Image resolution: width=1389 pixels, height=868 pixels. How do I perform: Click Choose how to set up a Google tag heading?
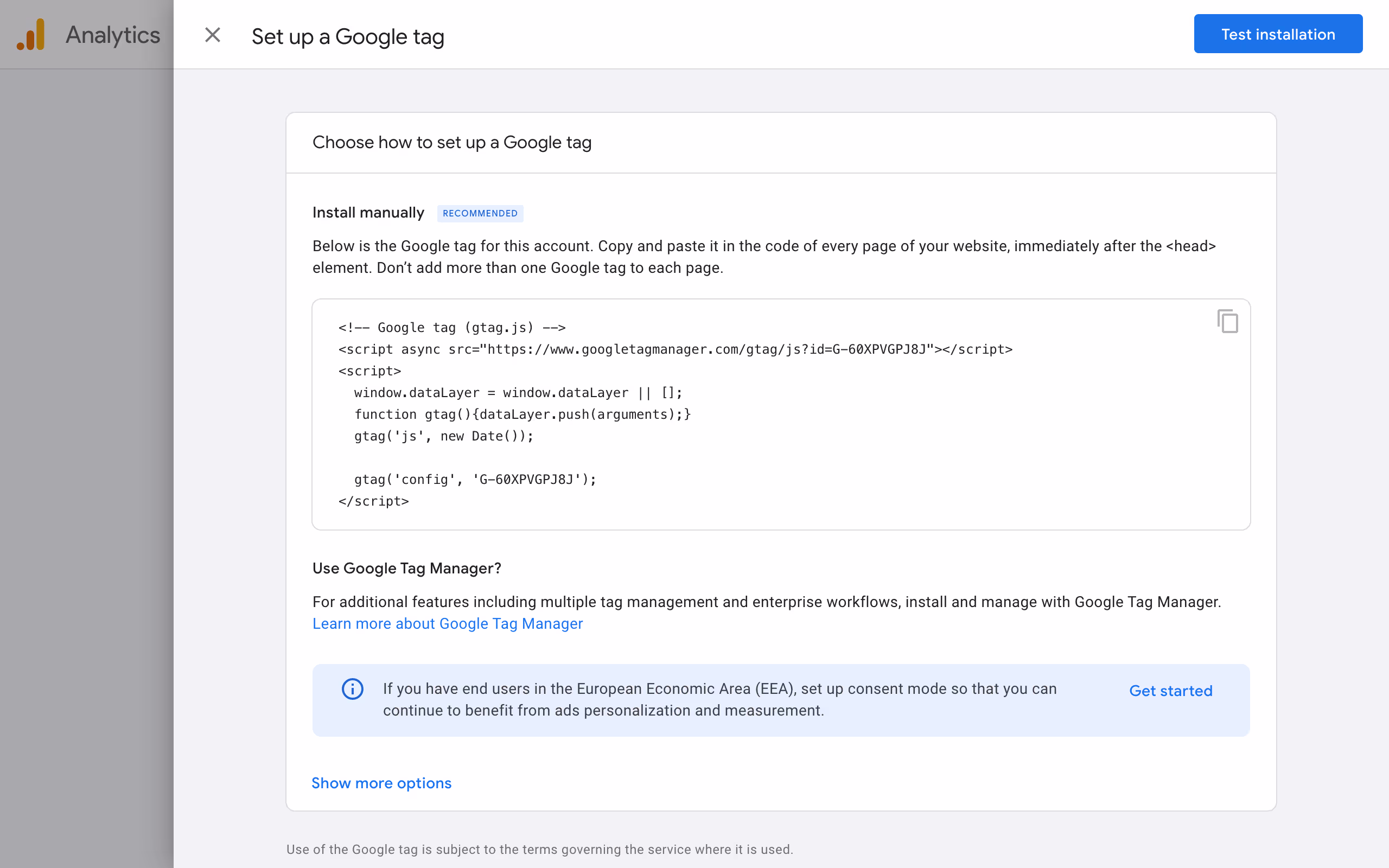[x=452, y=142]
